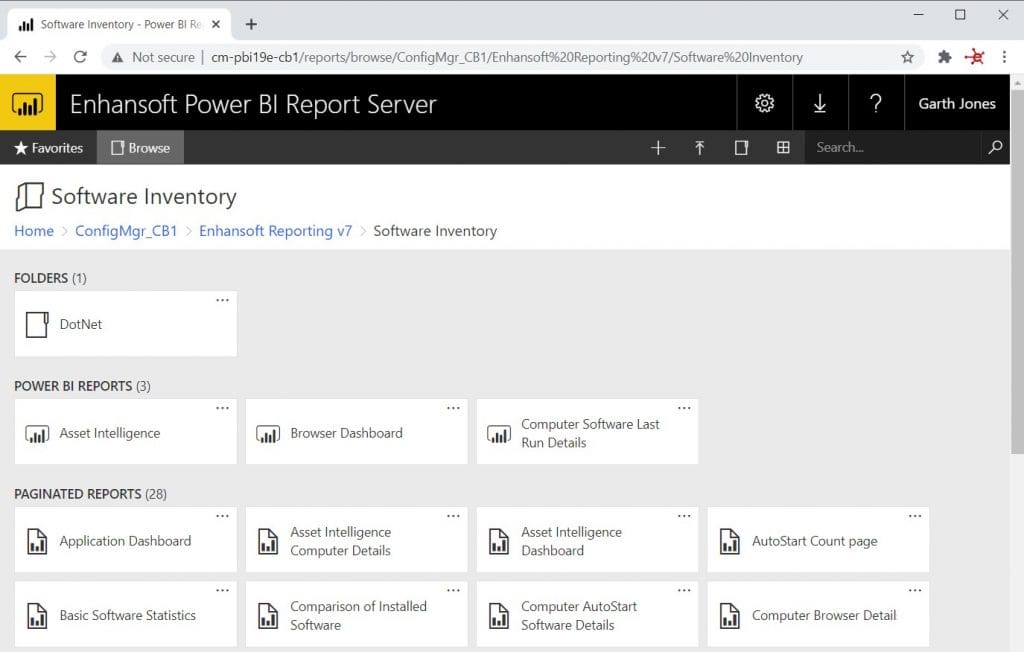Viewport: 1024px width, 652px height.
Task: Click the Basic Software Statistics report icon
Action: click(37, 615)
